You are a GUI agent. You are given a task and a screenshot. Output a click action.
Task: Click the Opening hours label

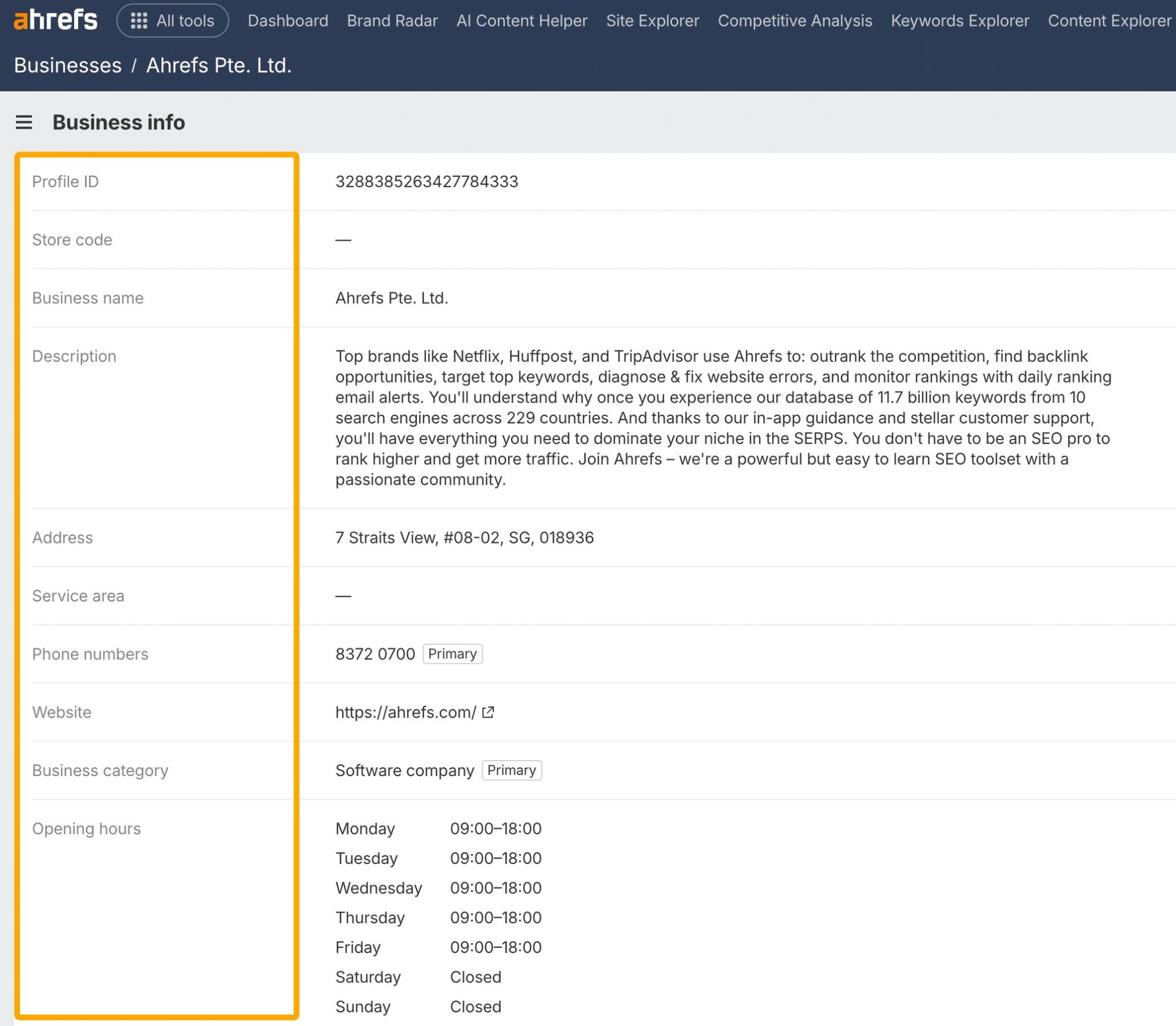(x=86, y=828)
